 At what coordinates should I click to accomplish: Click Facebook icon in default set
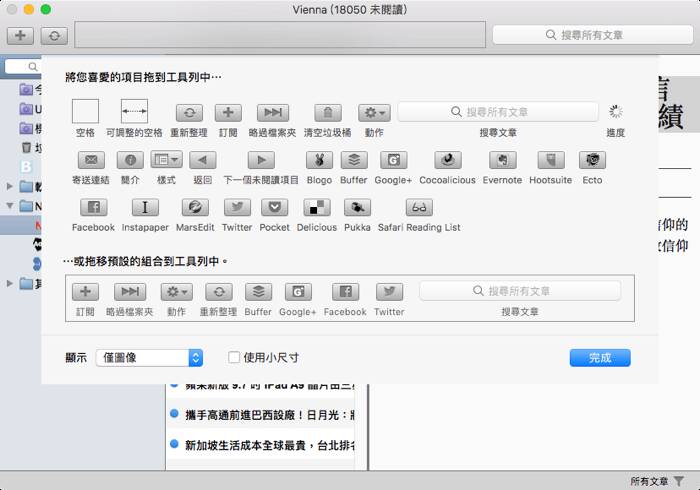346,292
